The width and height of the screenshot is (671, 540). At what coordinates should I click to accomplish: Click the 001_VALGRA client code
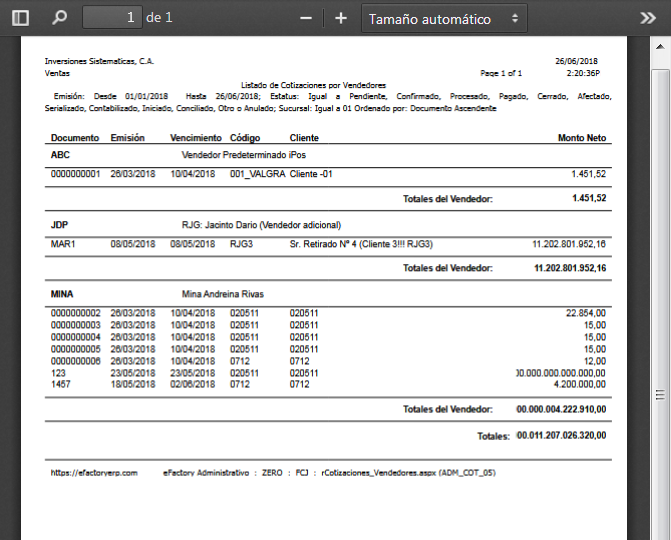click(x=257, y=174)
